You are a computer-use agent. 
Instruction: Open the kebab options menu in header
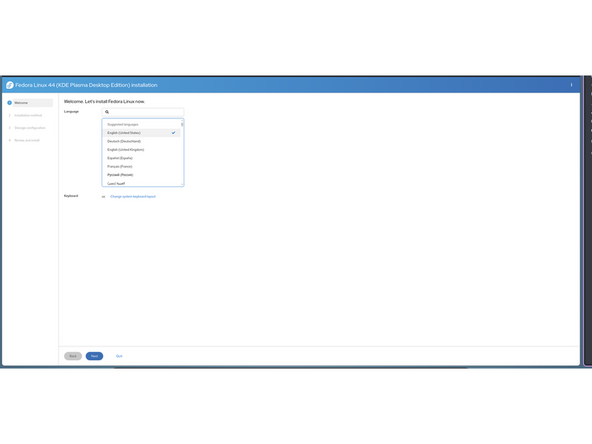pyautogui.click(x=571, y=85)
